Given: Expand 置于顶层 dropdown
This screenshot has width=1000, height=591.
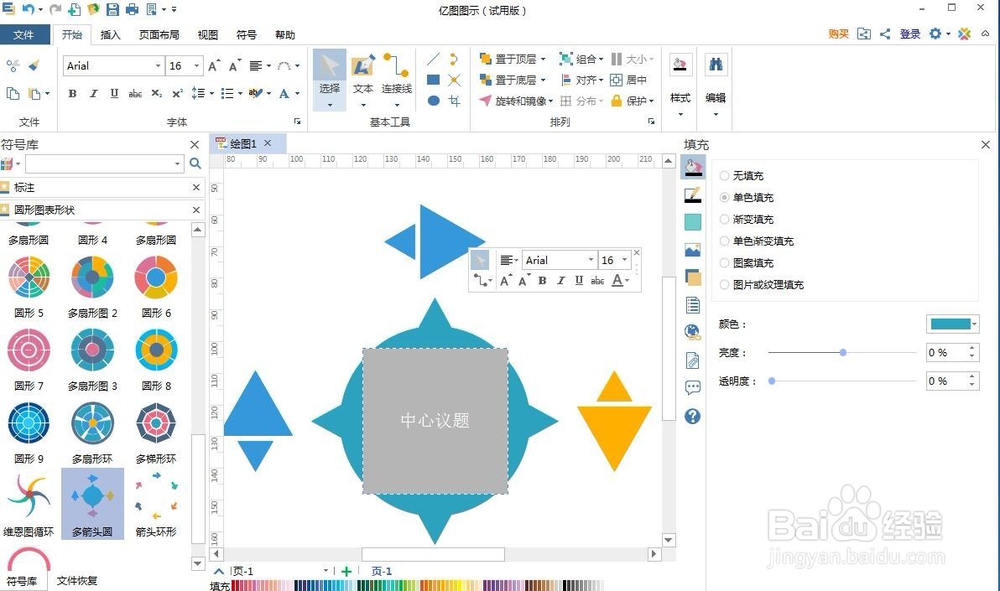Looking at the screenshot, I should pyautogui.click(x=543, y=59).
